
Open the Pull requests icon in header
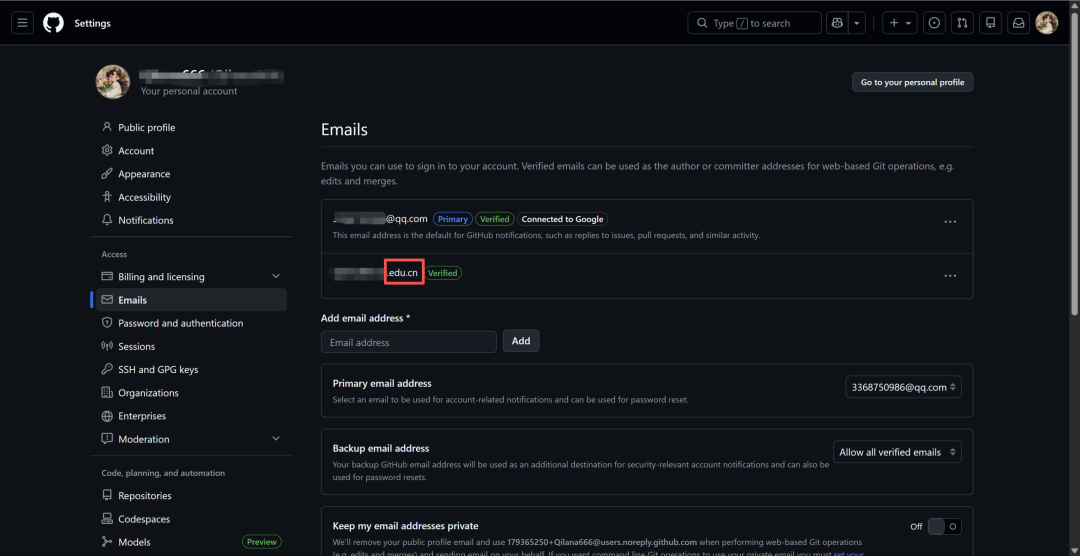(962, 23)
